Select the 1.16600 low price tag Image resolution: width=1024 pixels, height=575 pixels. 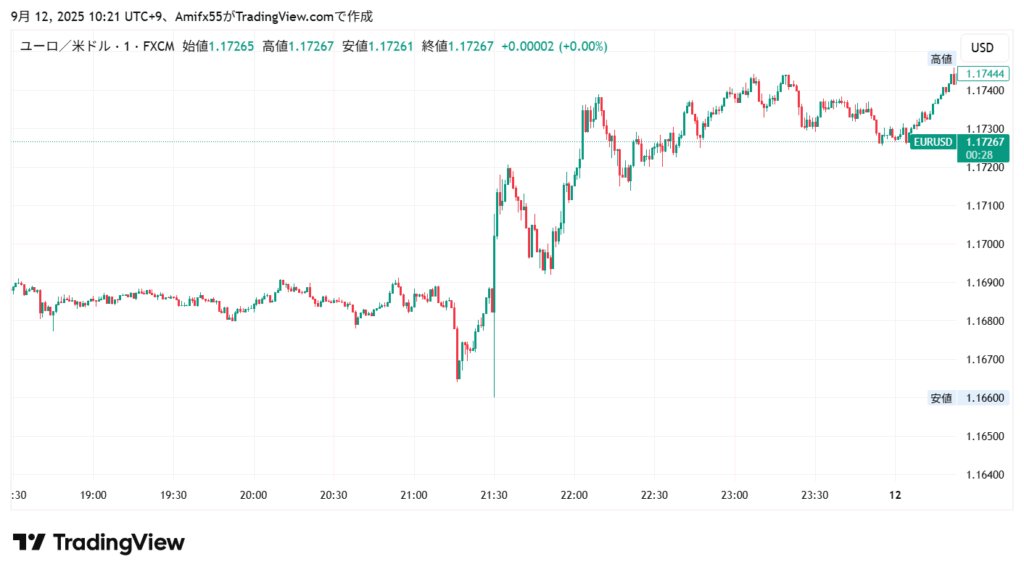click(982, 398)
